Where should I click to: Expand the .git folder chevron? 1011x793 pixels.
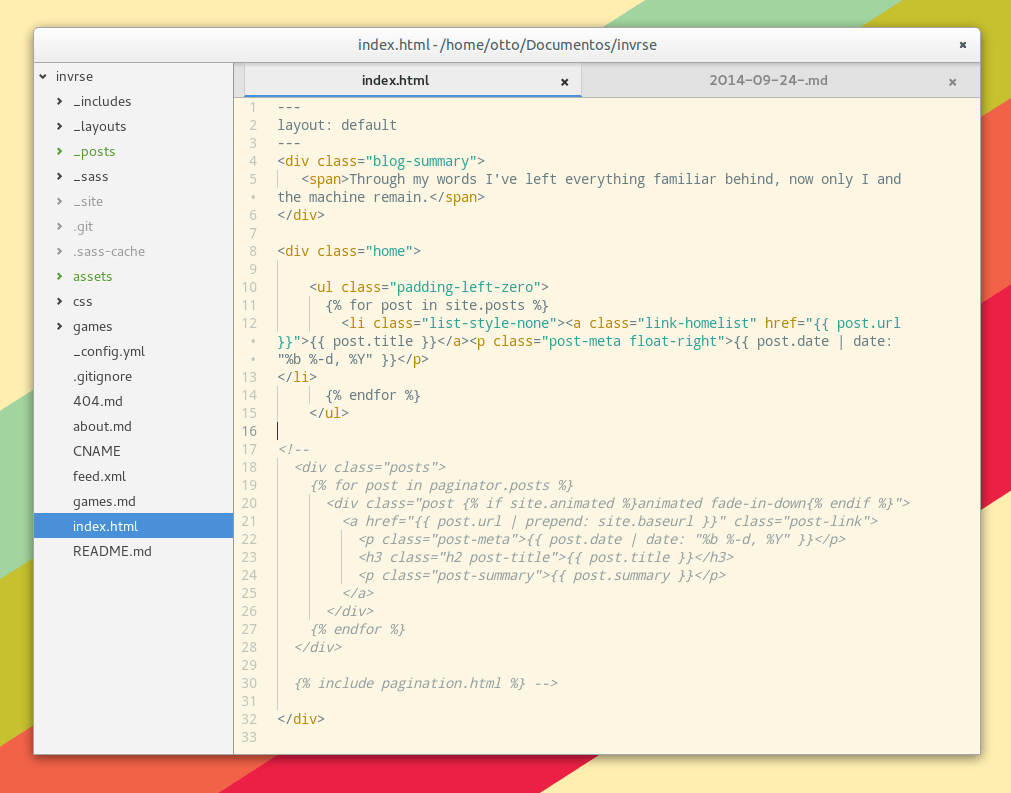click(x=60, y=226)
